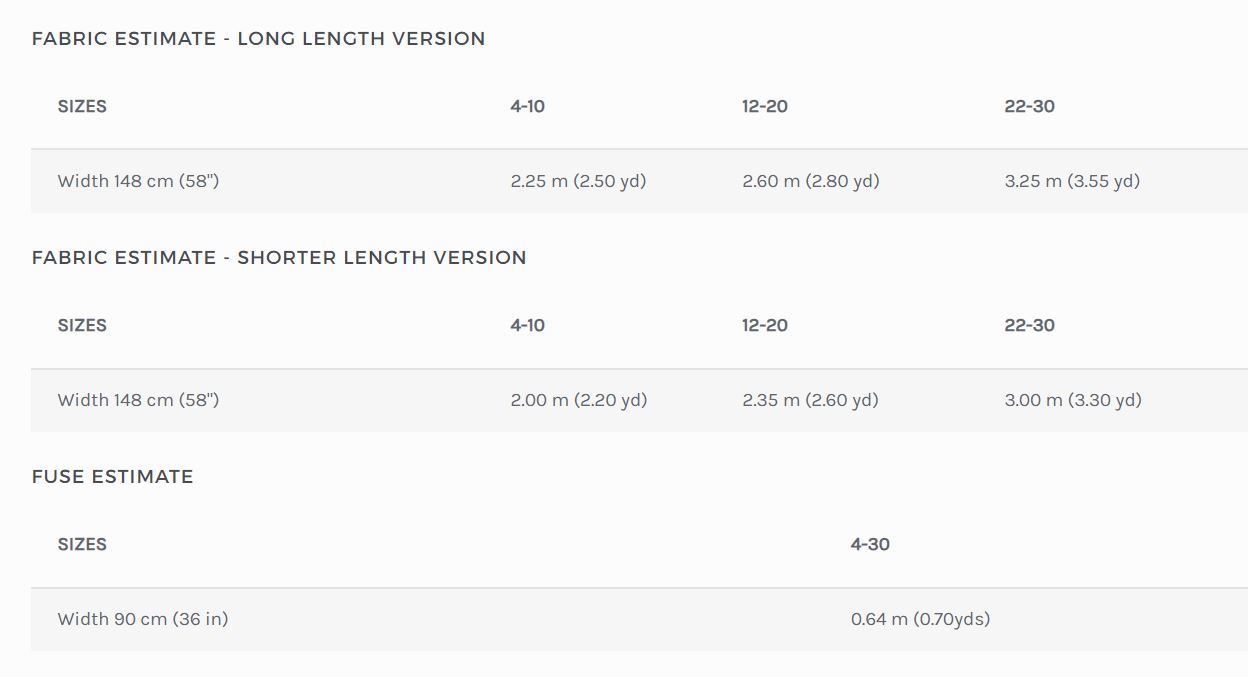Click 'Width 148 cm' label in long length table
Image resolution: width=1248 pixels, height=677 pixels.
coord(138,181)
